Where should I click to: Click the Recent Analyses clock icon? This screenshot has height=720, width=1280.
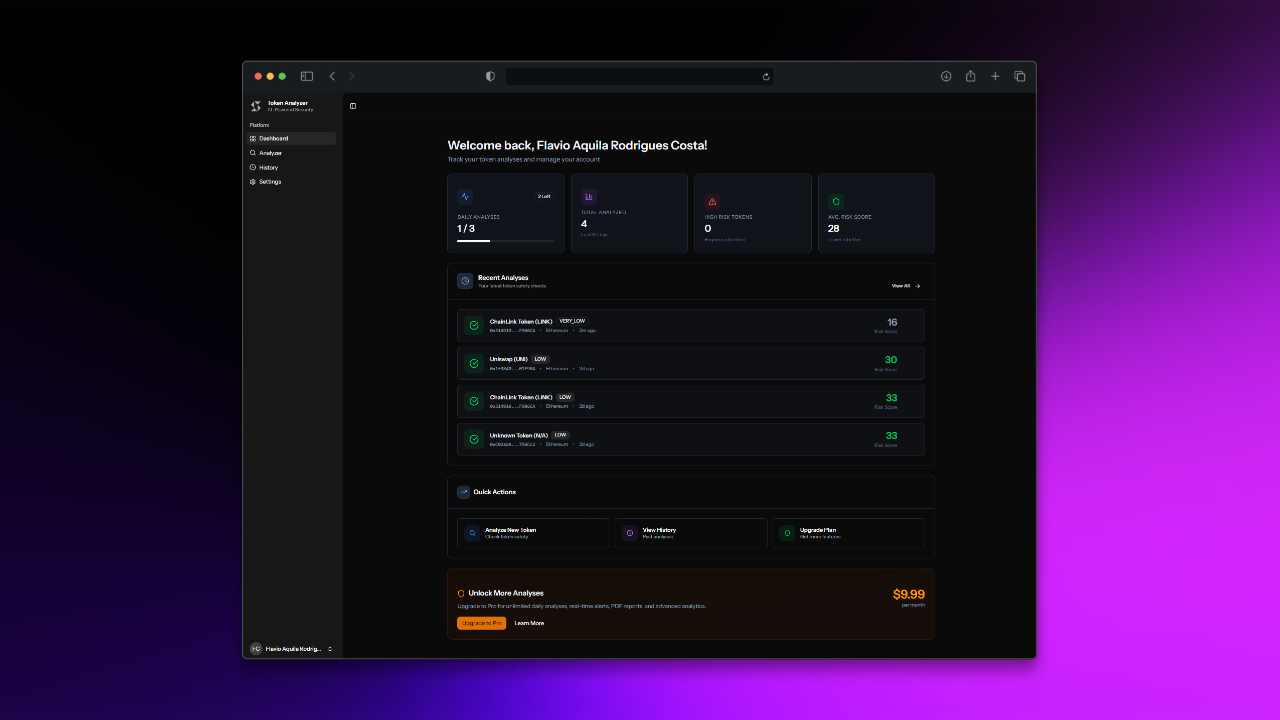tap(465, 281)
